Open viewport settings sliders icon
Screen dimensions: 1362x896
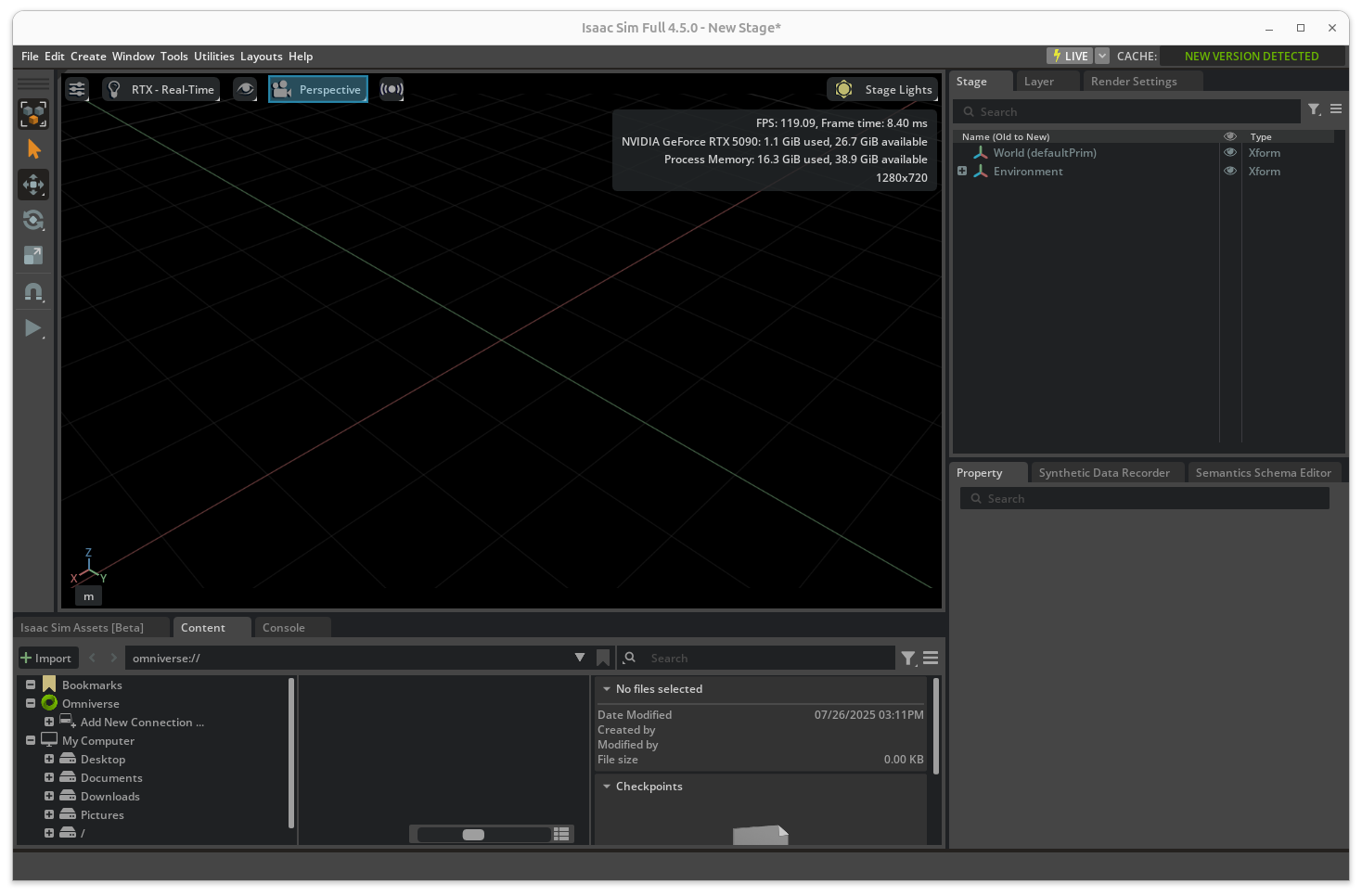pyautogui.click(x=77, y=90)
